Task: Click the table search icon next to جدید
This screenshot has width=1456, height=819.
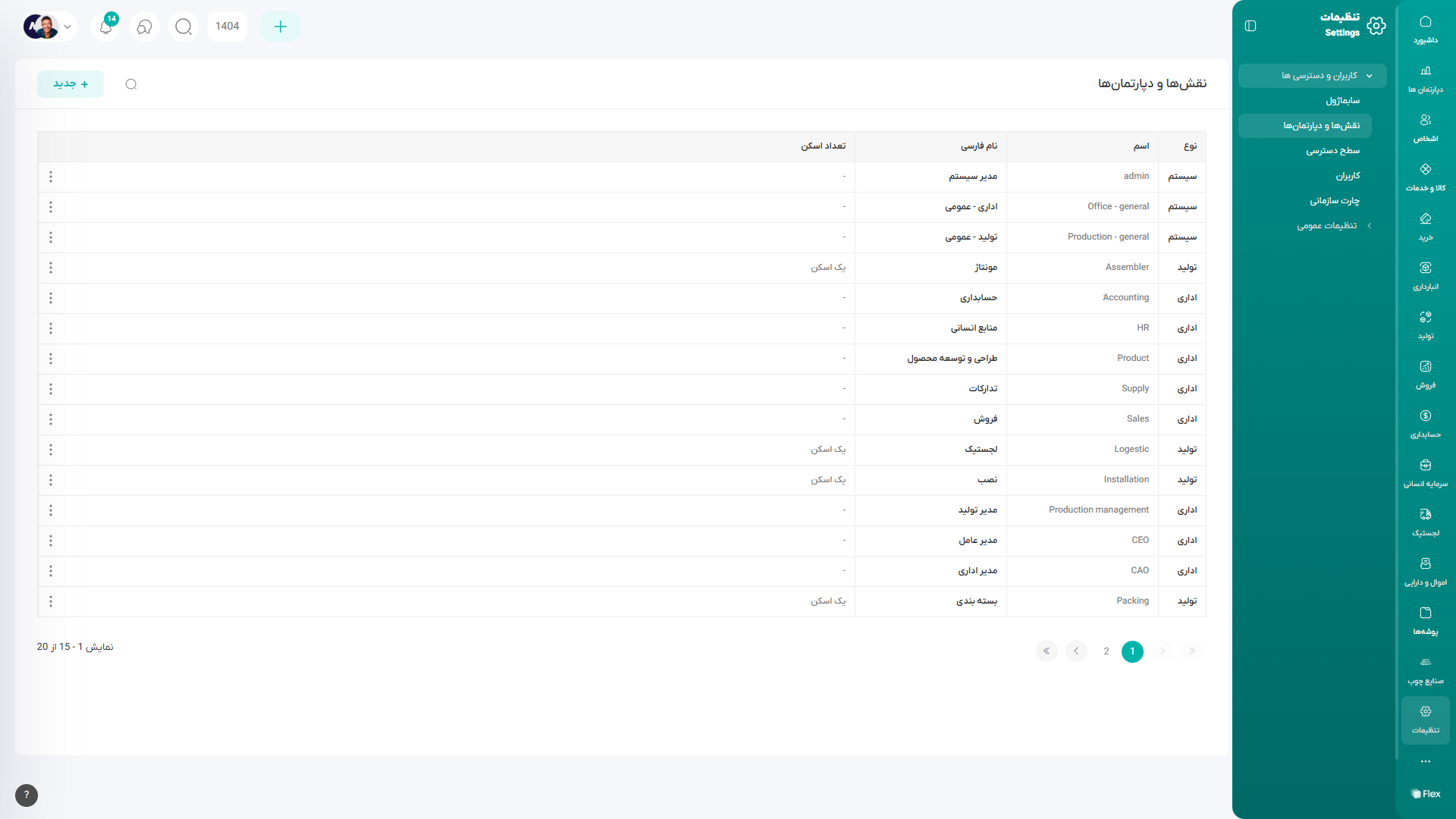Action: pyautogui.click(x=131, y=84)
